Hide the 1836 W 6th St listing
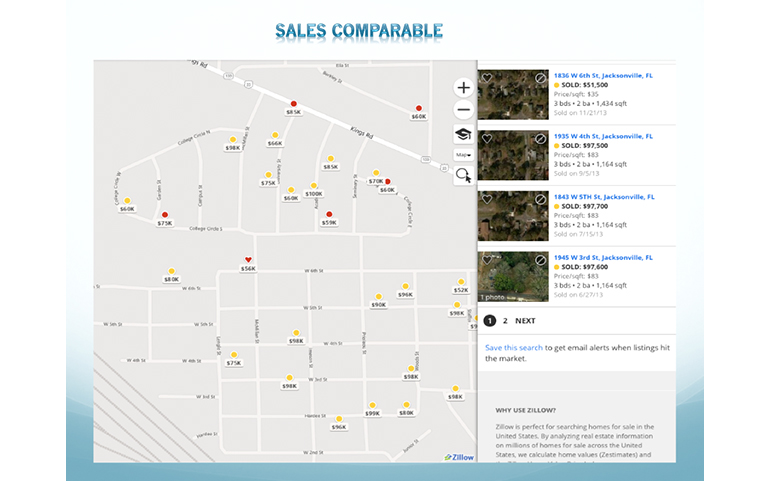 point(540,78)
